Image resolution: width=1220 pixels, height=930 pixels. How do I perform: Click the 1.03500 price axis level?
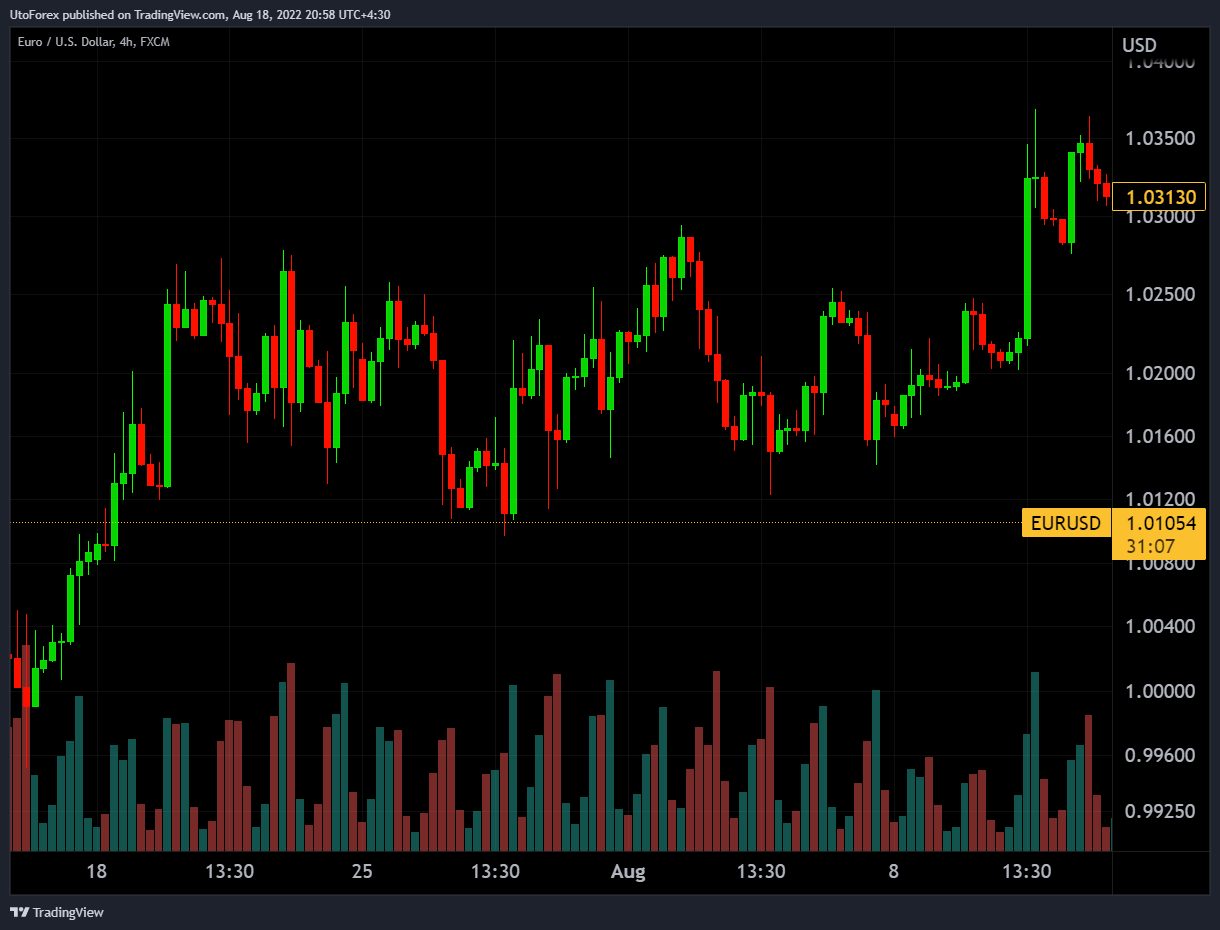coord(1160,138)
